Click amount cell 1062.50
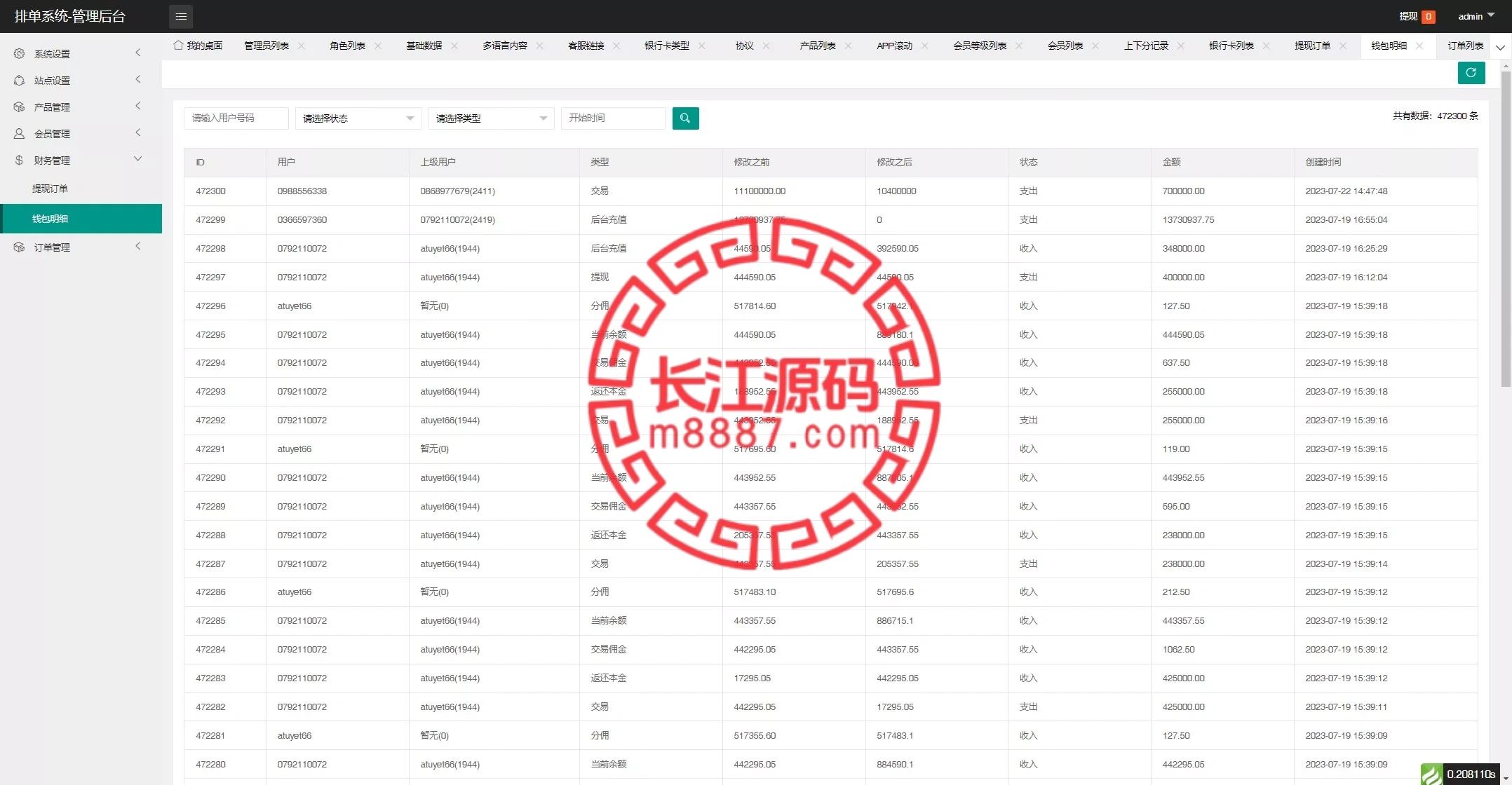 pyautogui.click(x=1178, y=649)
